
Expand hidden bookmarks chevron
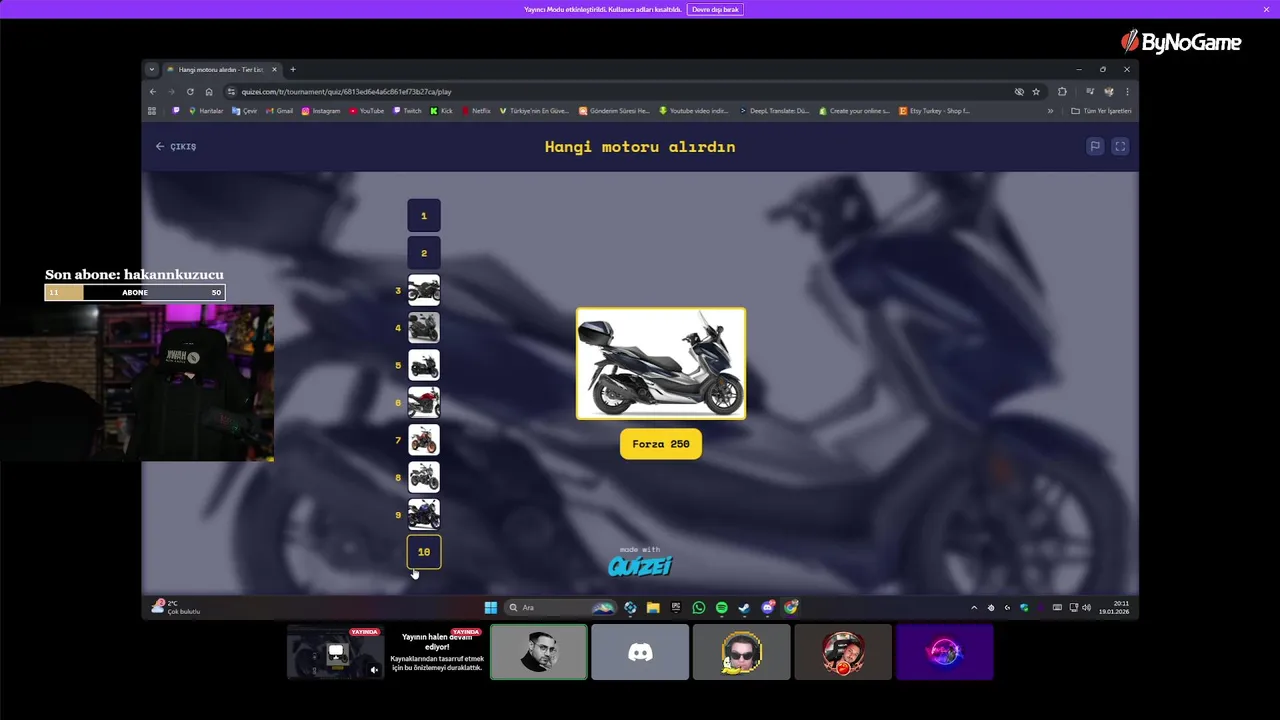pyautogui.click(x=1050, y=111)
